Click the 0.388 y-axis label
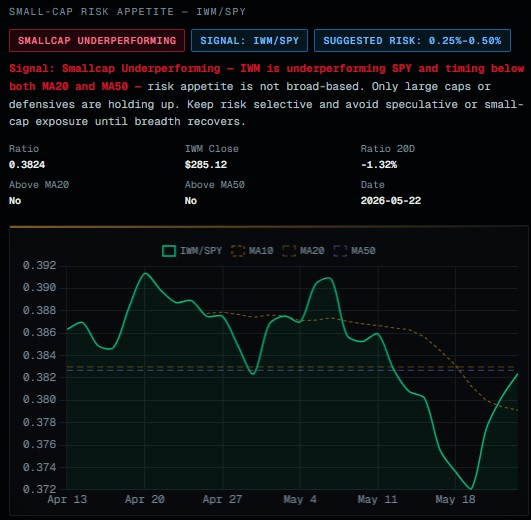This screenshot has height=520, width=531. (x=39, y=310)
